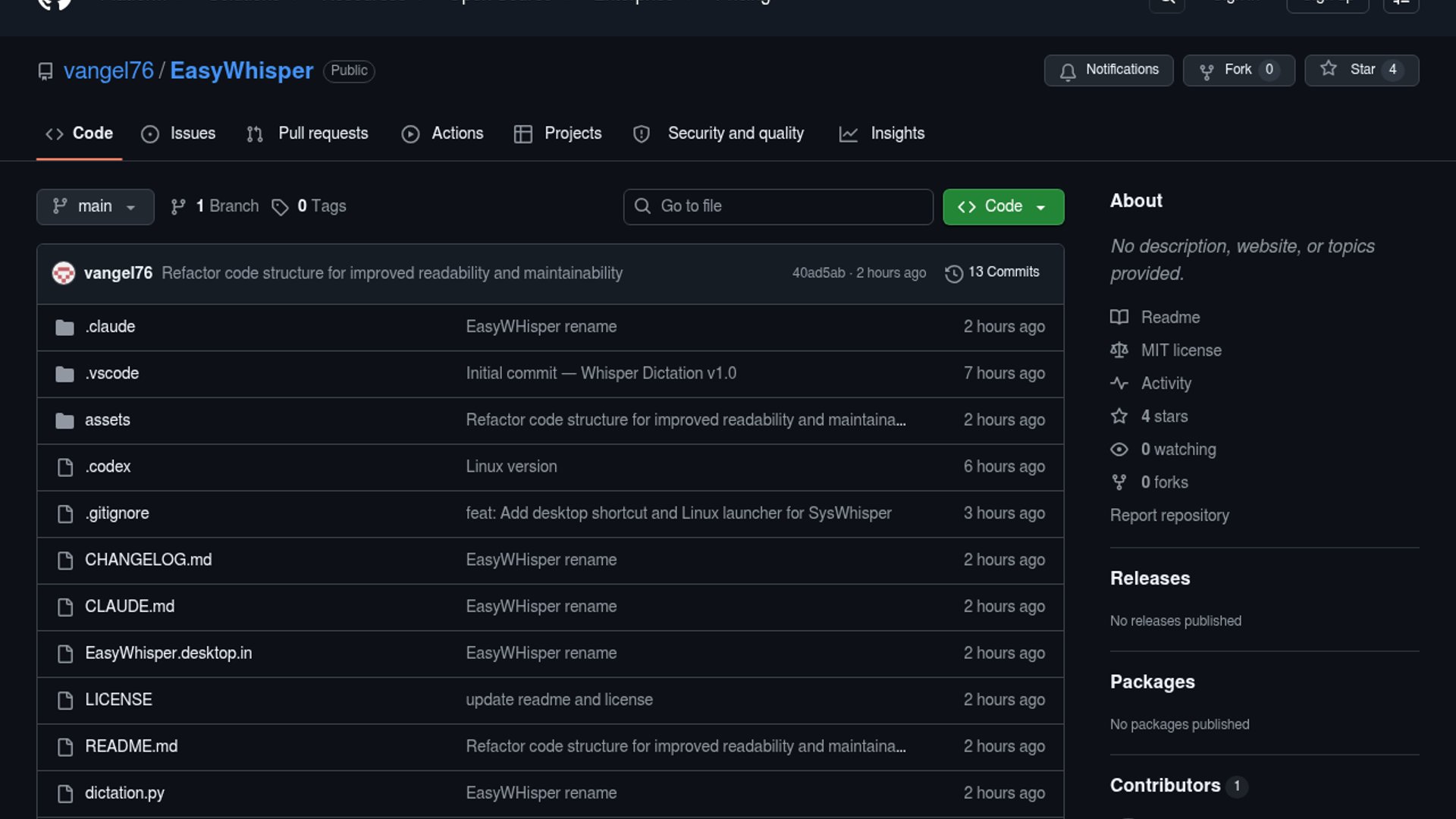1456x819 pixels.
Task: Star the EasyWhisper repository
Action: click(x=1360, y=70)
